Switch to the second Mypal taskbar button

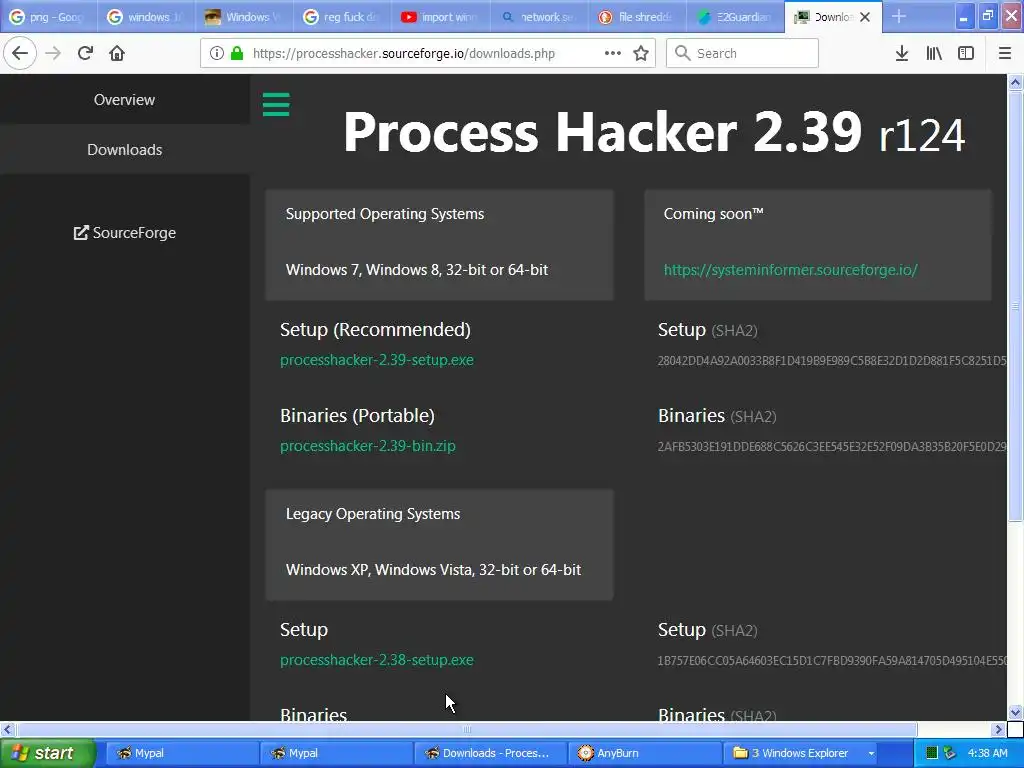[336, 753]
